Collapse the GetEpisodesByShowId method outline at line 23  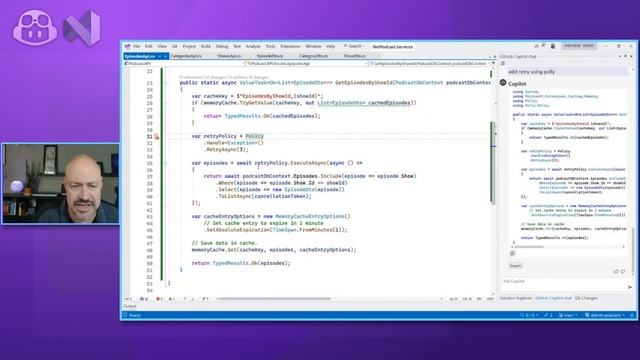165,83
